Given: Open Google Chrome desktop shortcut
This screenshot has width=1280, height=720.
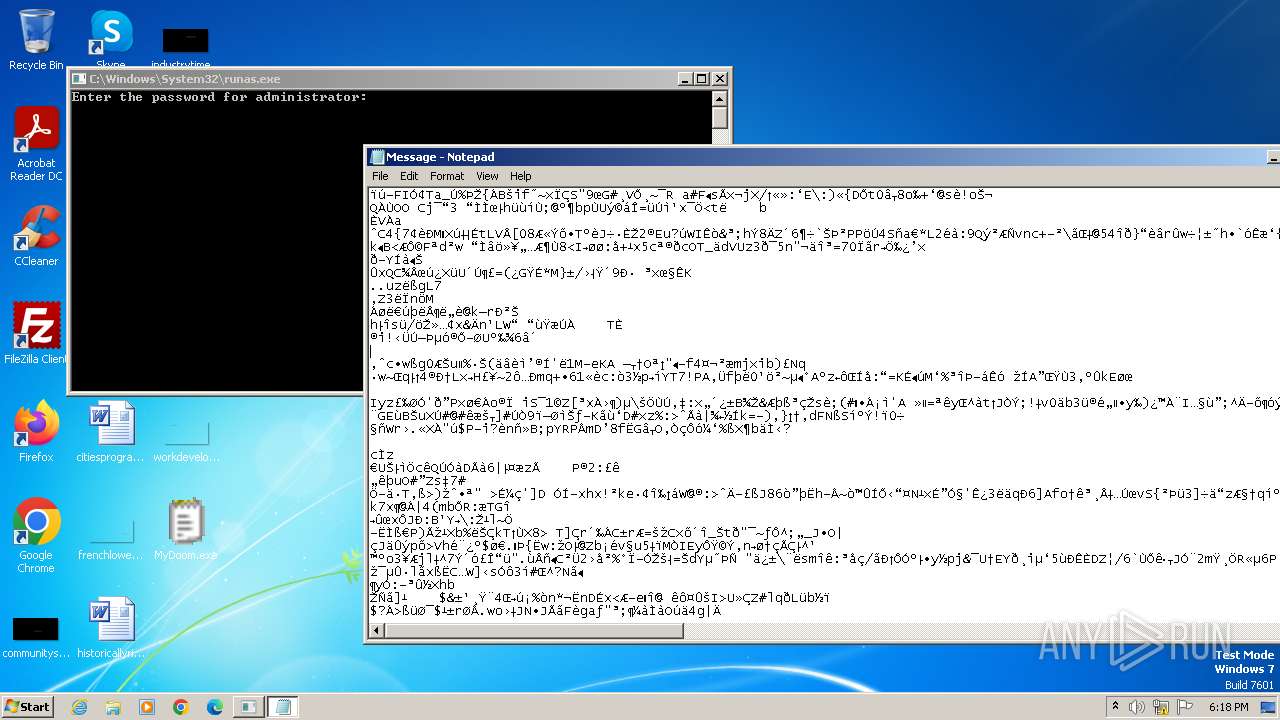Looking at the screenshot, I should [x=36, y=535].
